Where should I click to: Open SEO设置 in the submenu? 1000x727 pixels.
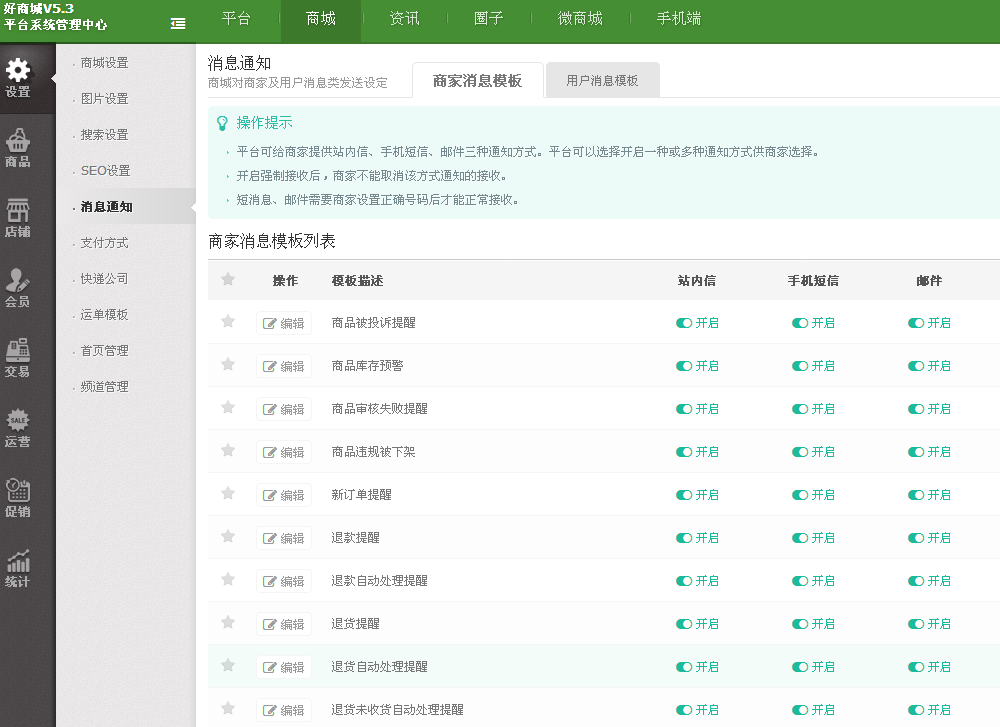coord(105,170)
